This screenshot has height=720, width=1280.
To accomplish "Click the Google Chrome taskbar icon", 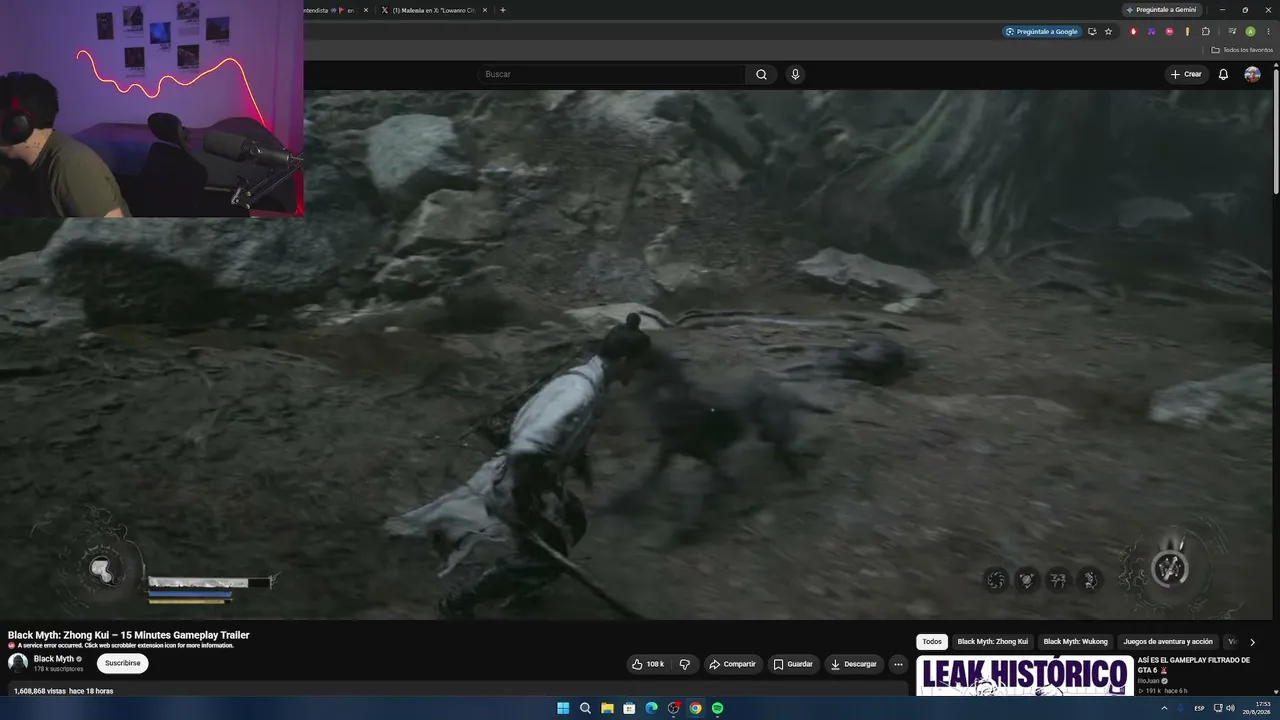I will (695, 708).
